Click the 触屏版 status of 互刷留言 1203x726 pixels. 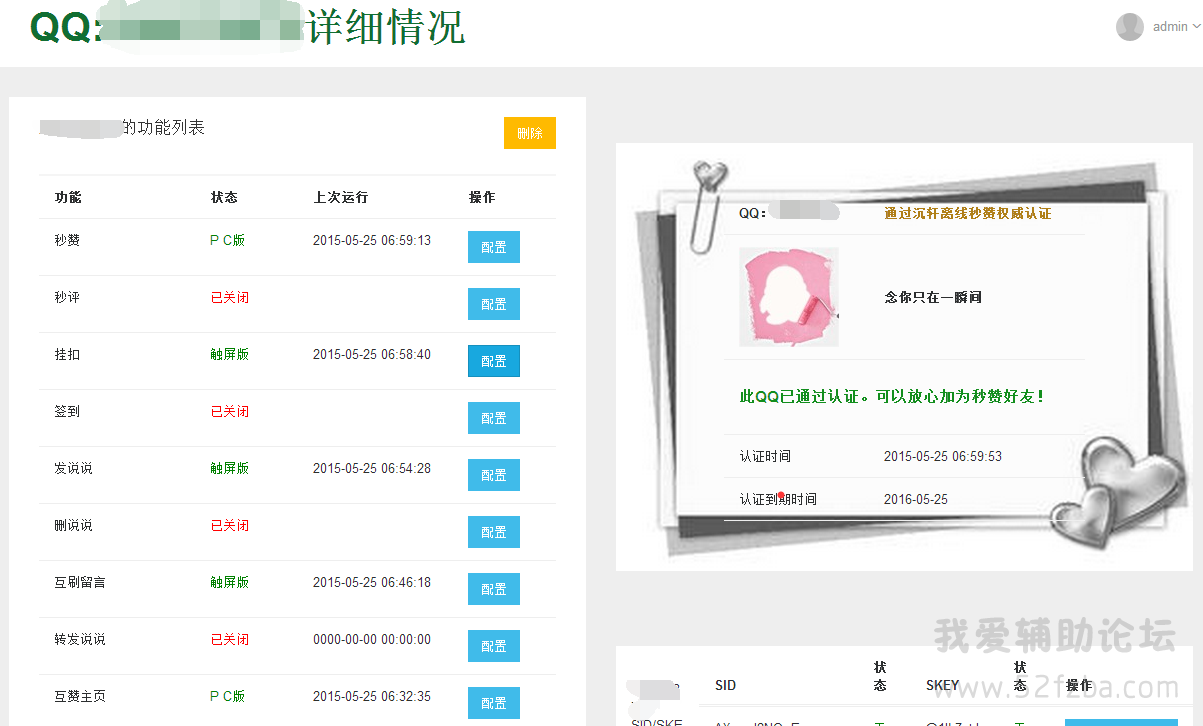(x=229, y=582)
